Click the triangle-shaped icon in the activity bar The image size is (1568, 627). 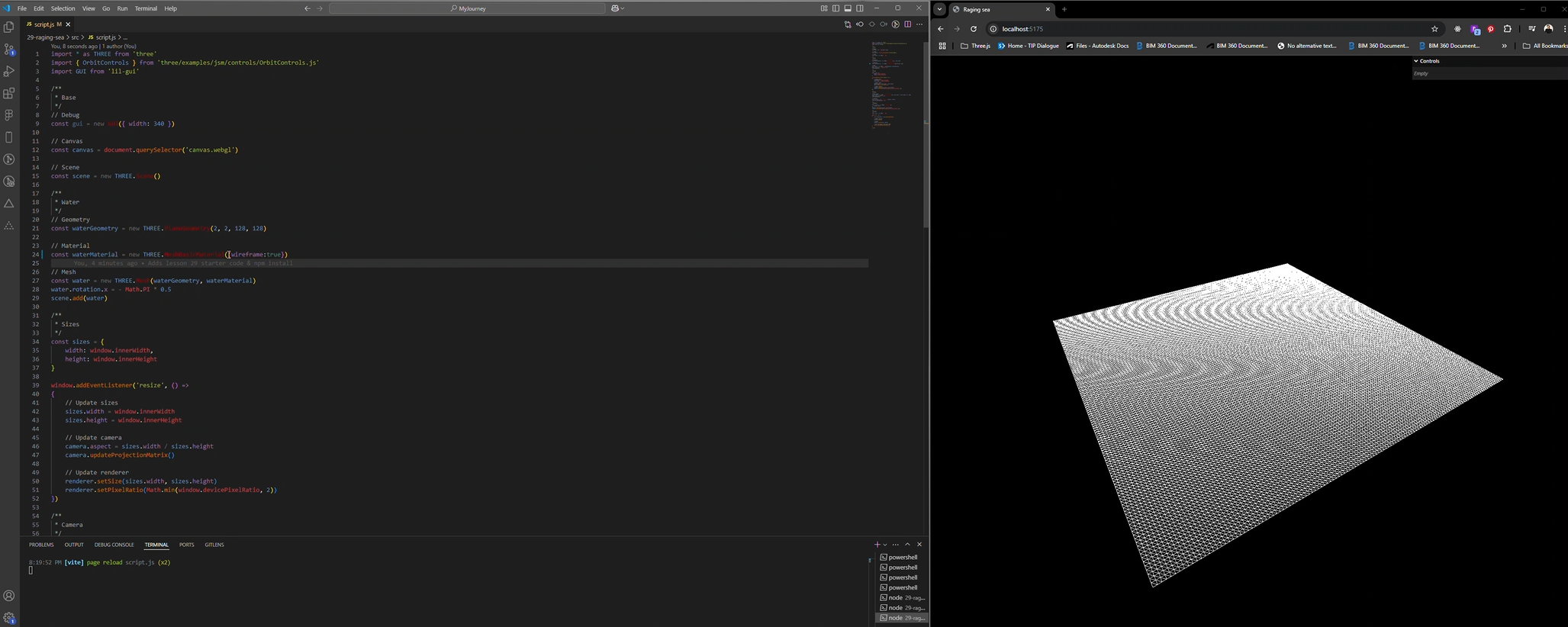pos(9,204)
